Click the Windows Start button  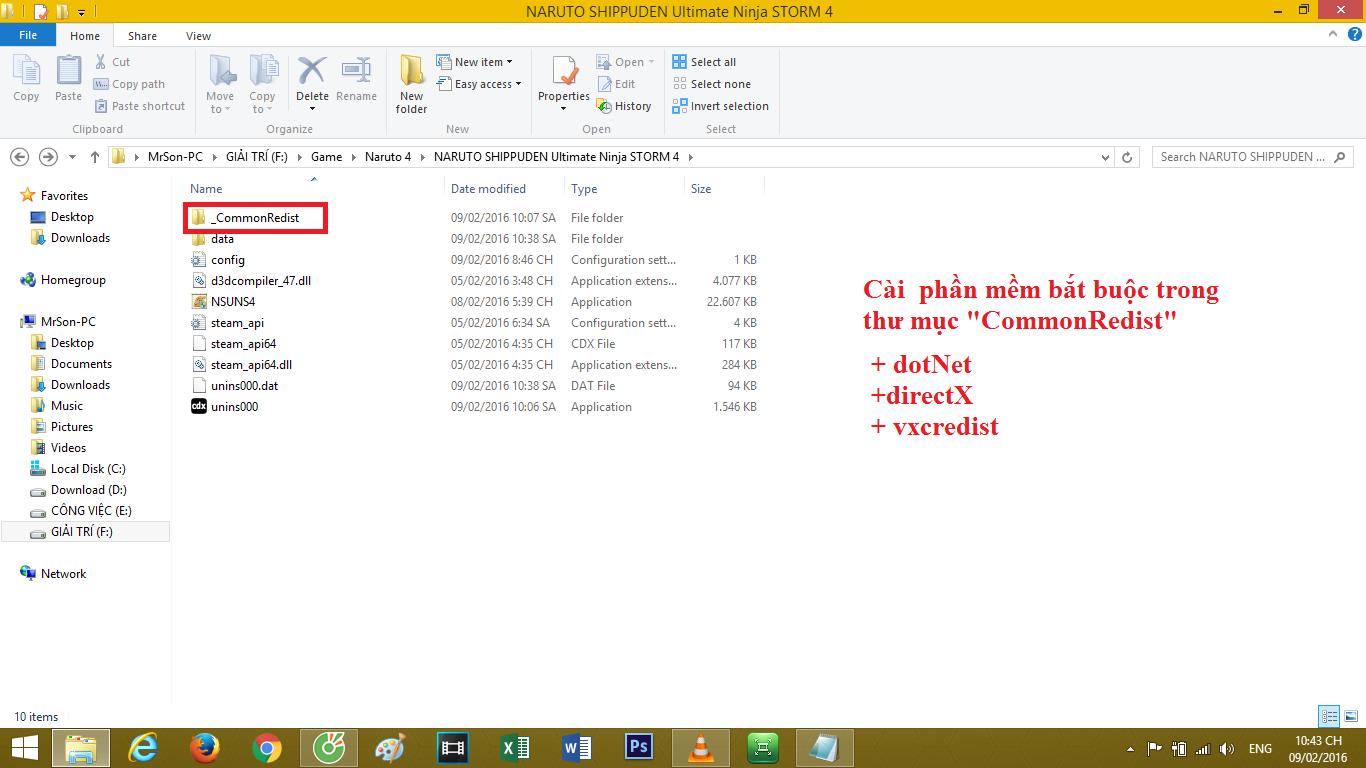tap(24, 747)
